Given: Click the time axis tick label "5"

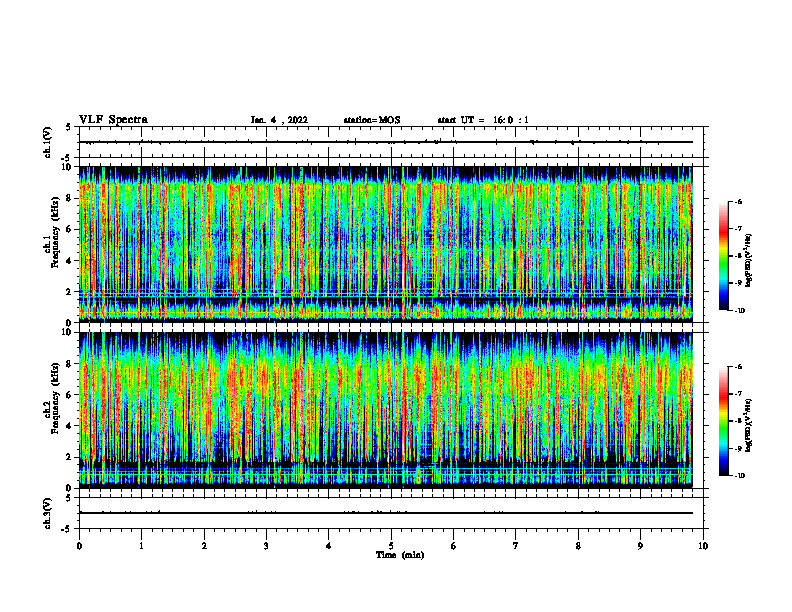Looking at the screenshot, I should (391, 546).
